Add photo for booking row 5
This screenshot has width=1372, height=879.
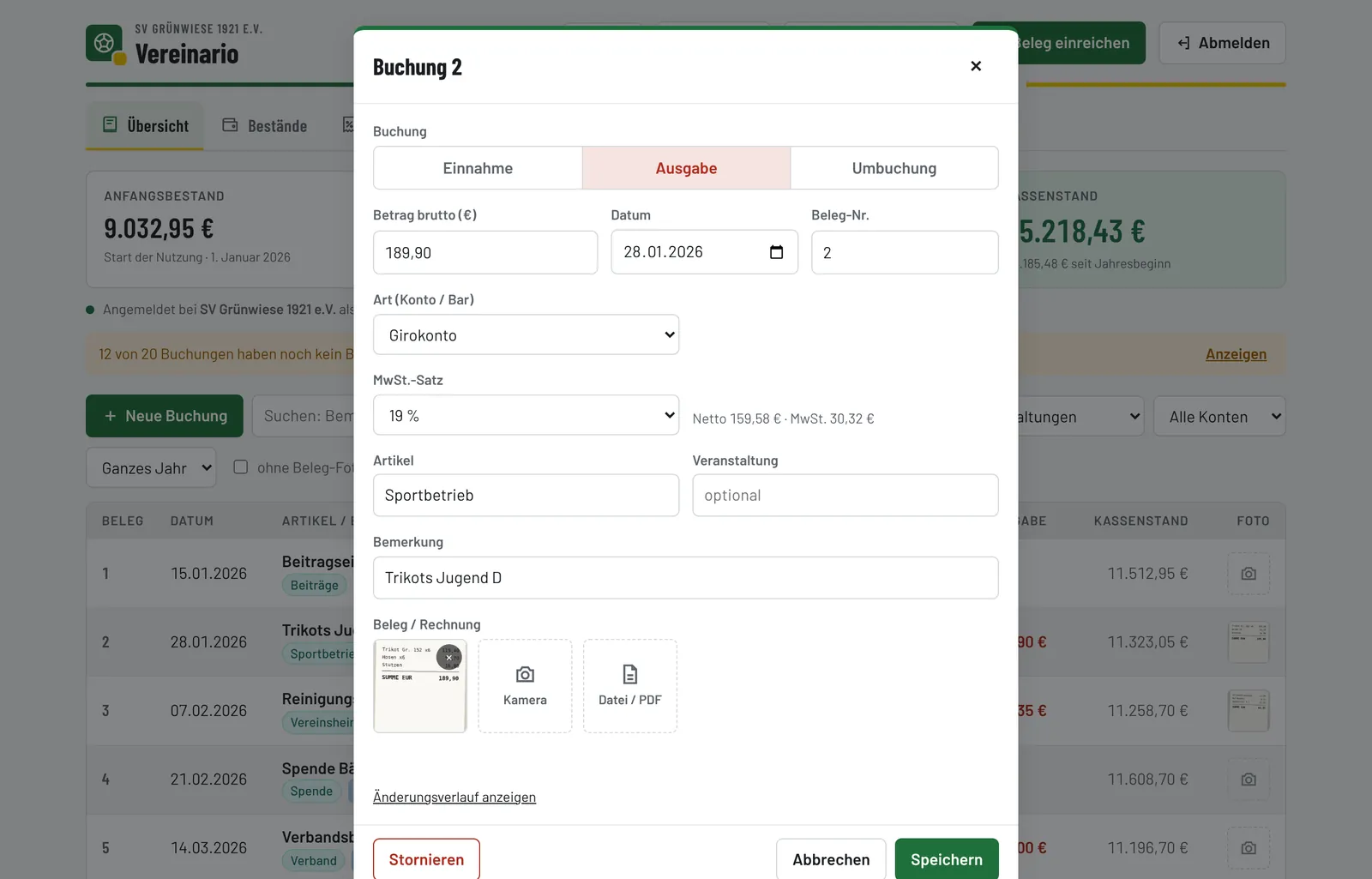click(1249, 848)
